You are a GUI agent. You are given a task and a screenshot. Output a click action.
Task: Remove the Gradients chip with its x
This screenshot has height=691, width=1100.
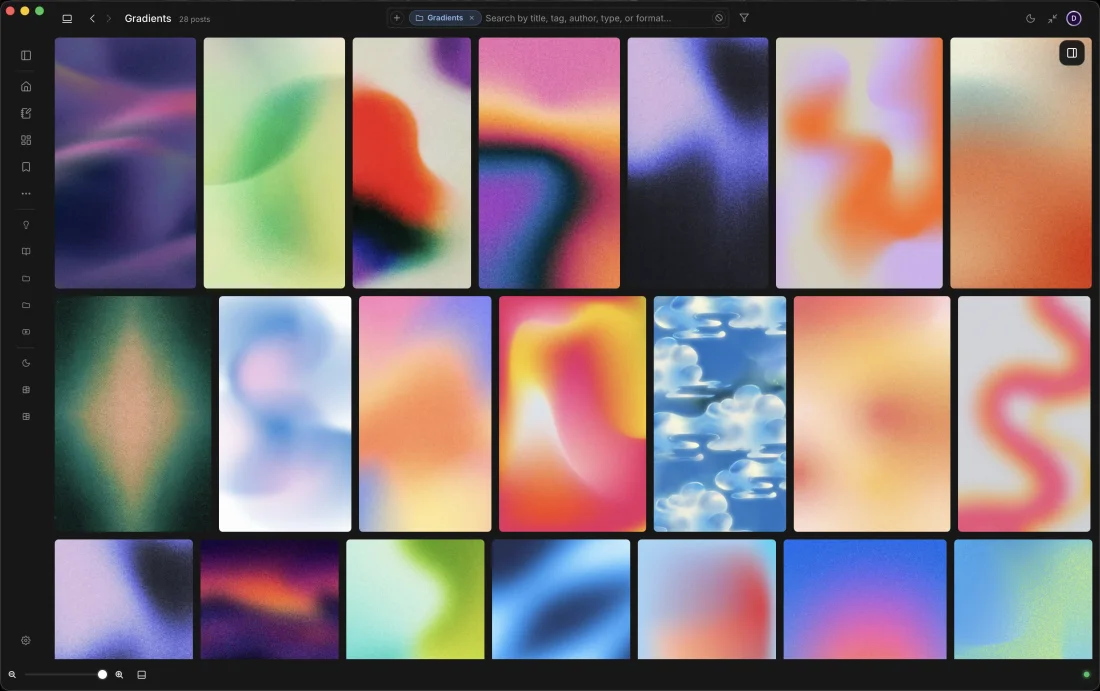pos(471,18)
